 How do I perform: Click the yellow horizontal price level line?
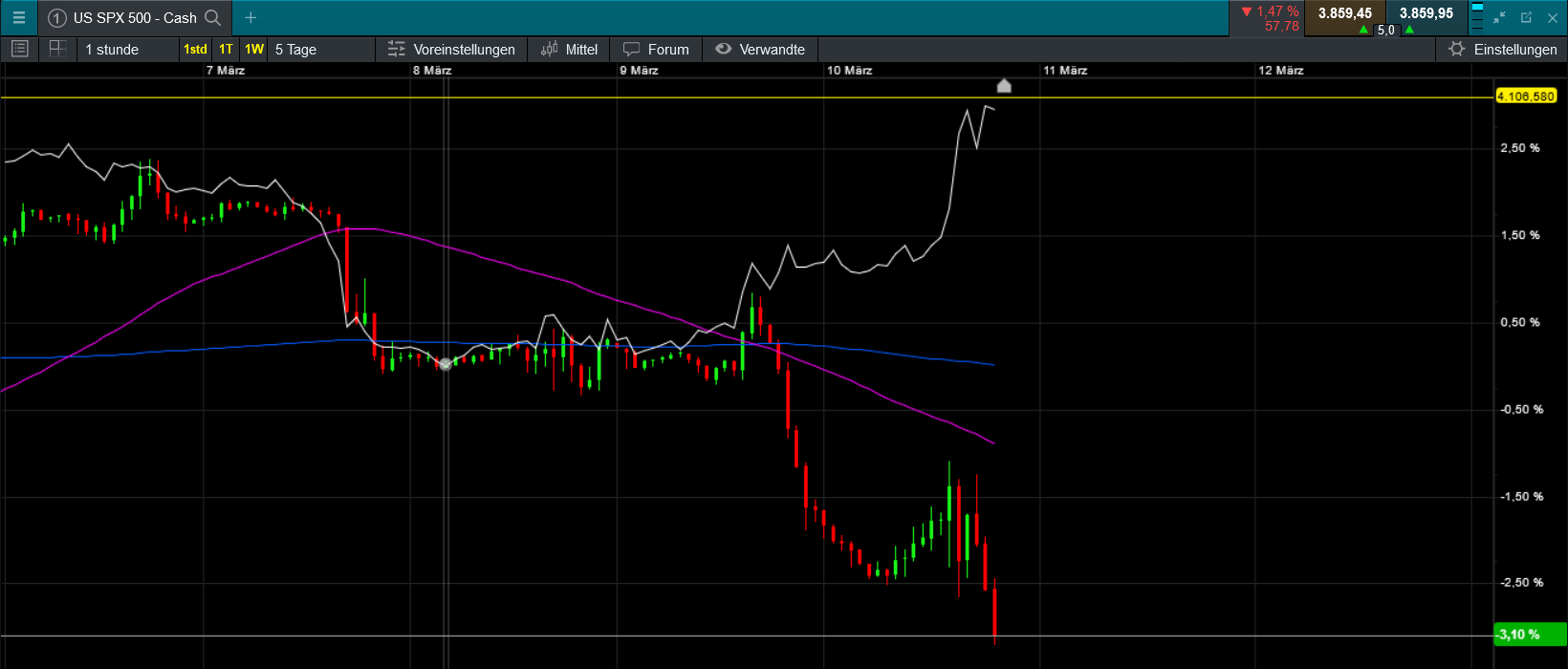click(x=746, y=97)
